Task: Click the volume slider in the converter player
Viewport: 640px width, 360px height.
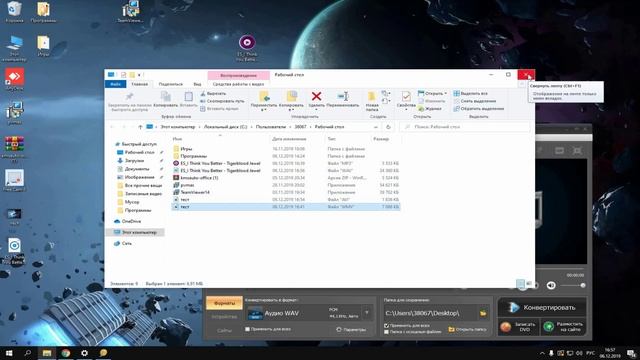Action: tap(572, 285)
